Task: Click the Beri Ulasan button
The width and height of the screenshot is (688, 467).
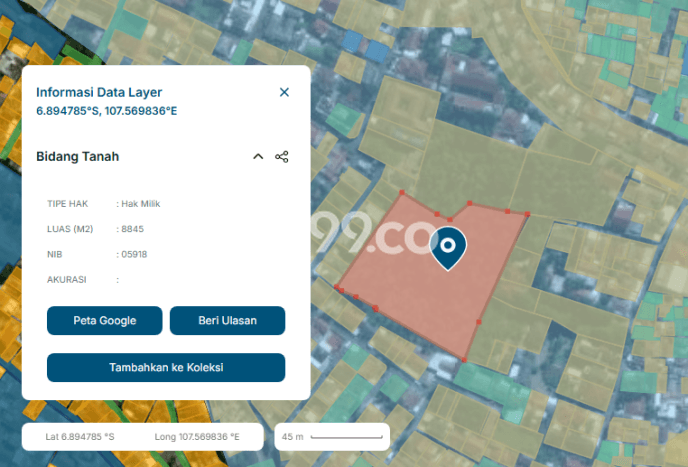Action: (x=227, y=320)
